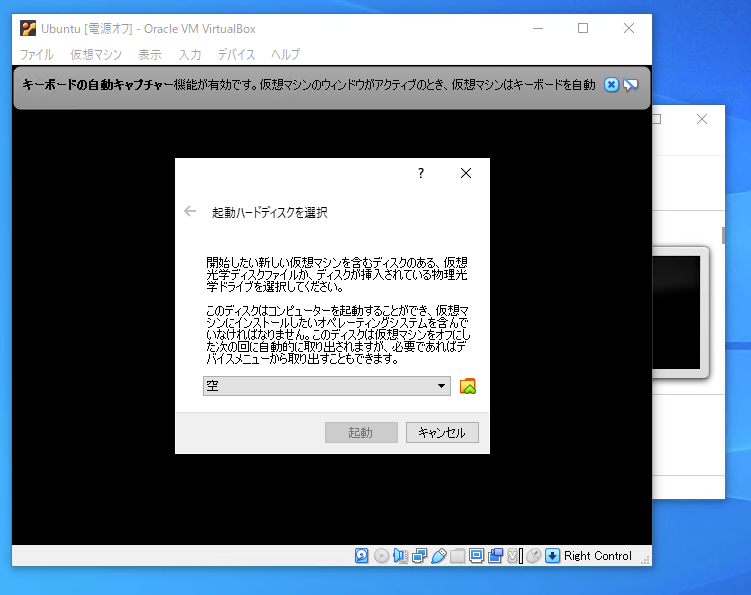Screen dimensions: 751x595
Task: Click the keyboard auto-capture notification message
Action: pyautogui.click(x=309, y=85)
